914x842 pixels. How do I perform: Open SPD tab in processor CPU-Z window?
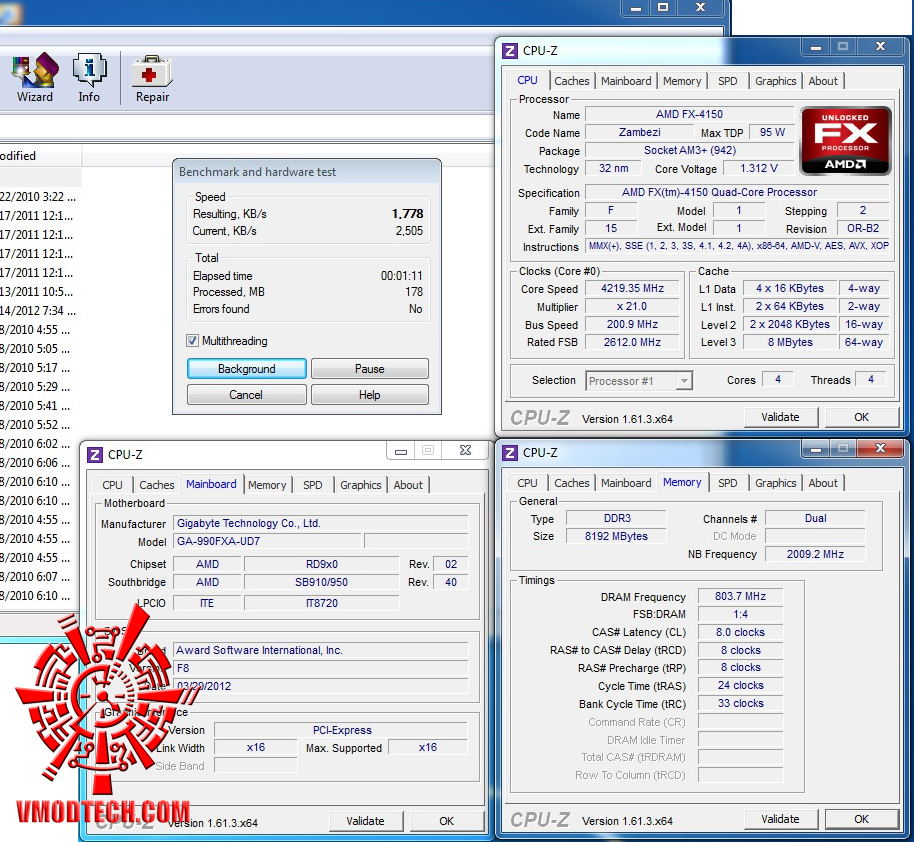pos(727,81)
